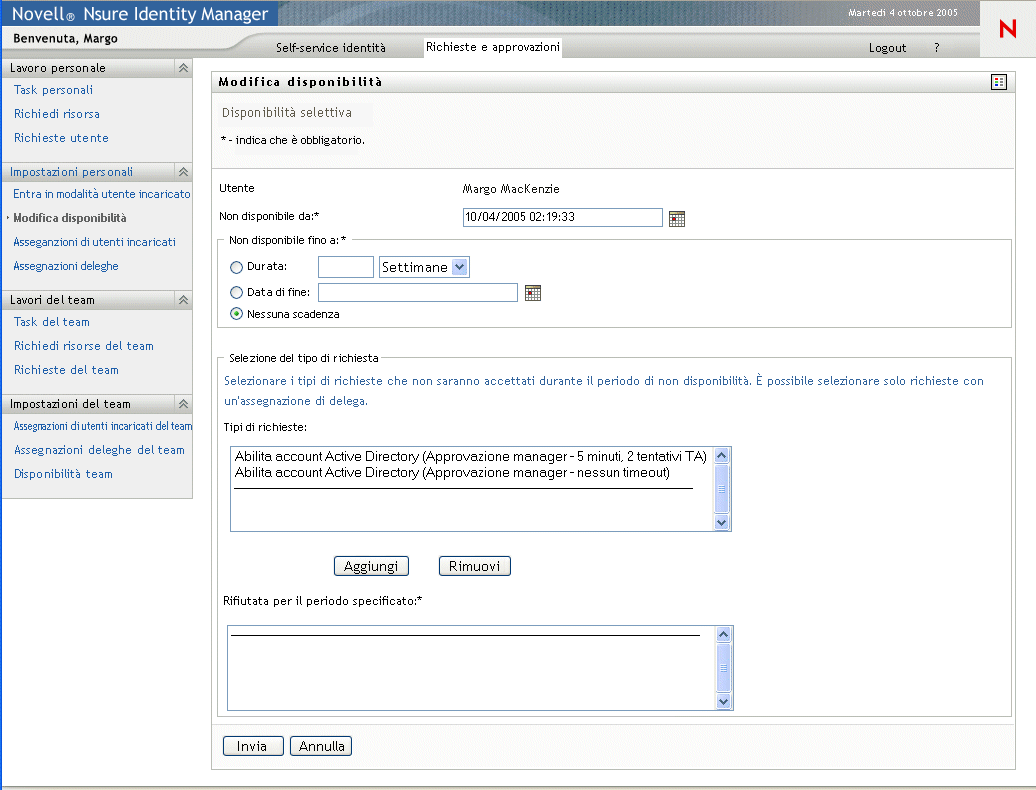Switch to the Richieste e approvazioni tab

tap(492, 47)
